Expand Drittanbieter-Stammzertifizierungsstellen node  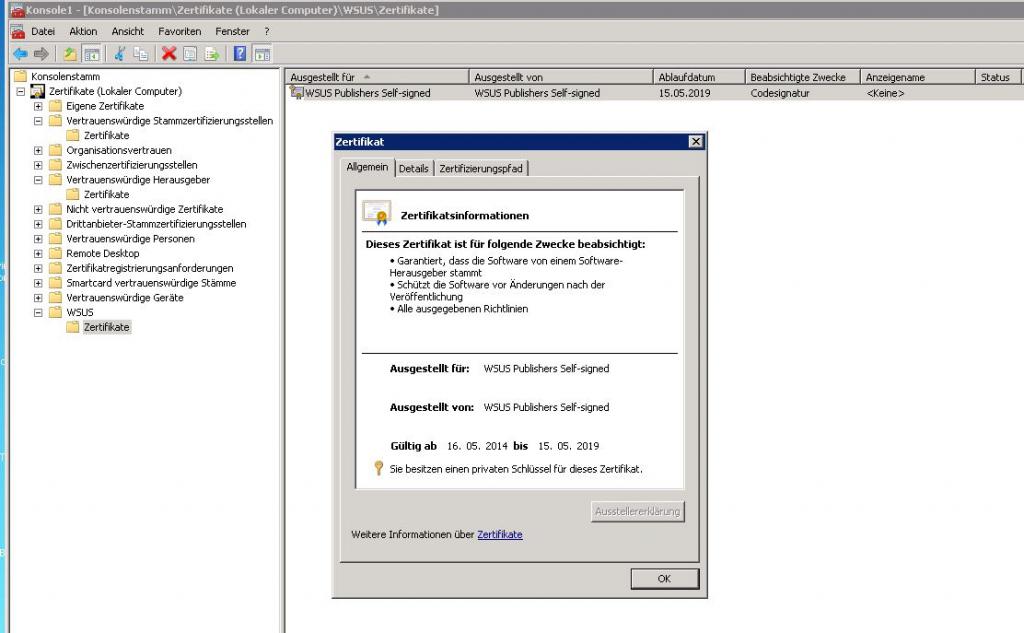(38, 224)
